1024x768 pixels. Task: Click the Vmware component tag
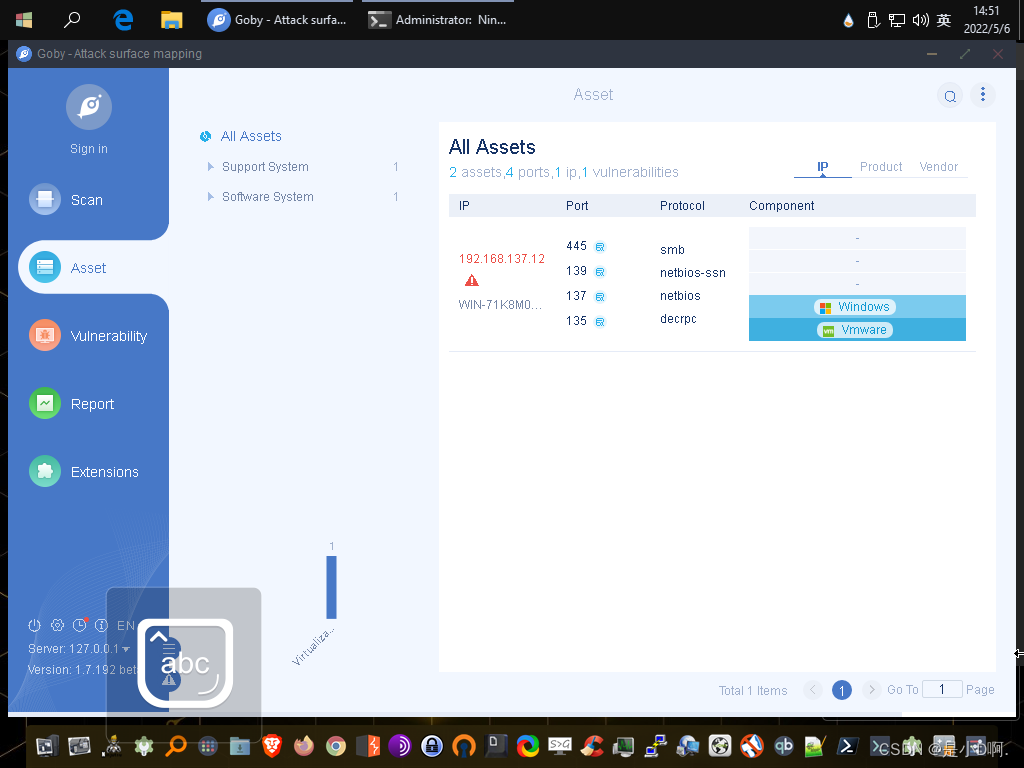(855, 330)
